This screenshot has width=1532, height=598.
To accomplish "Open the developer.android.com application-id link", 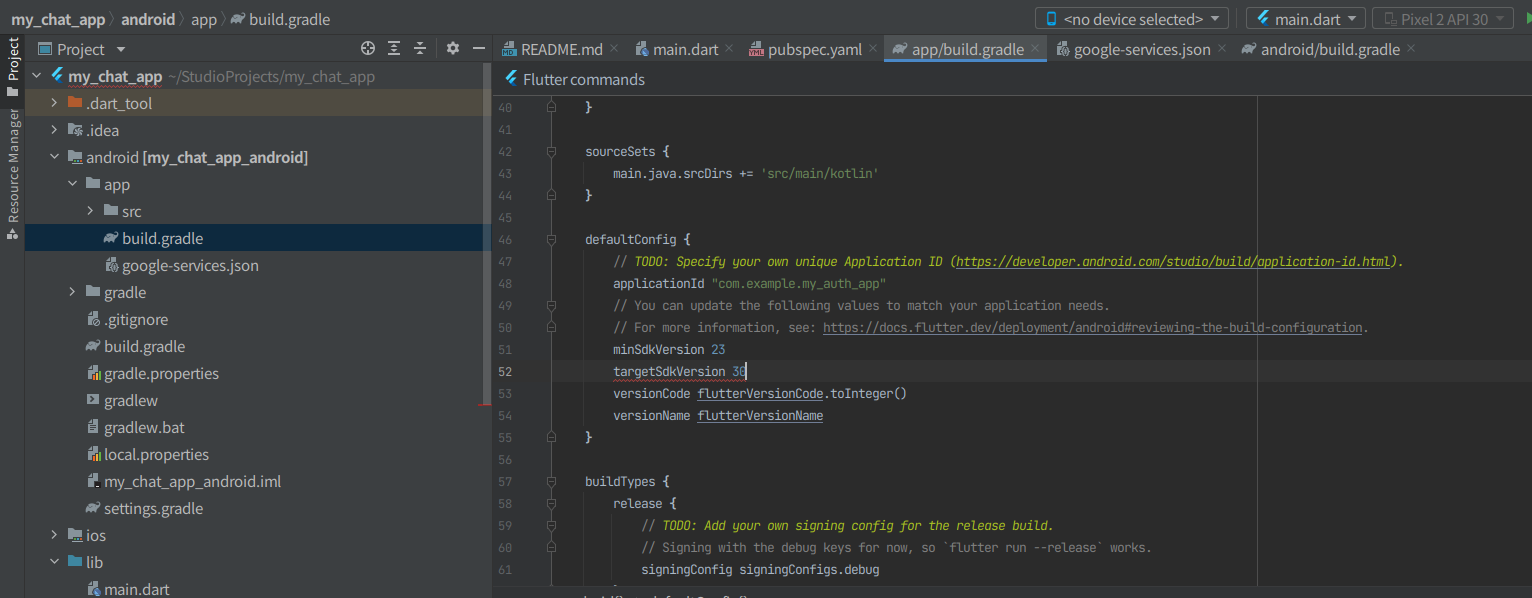I will (1175, 262).
